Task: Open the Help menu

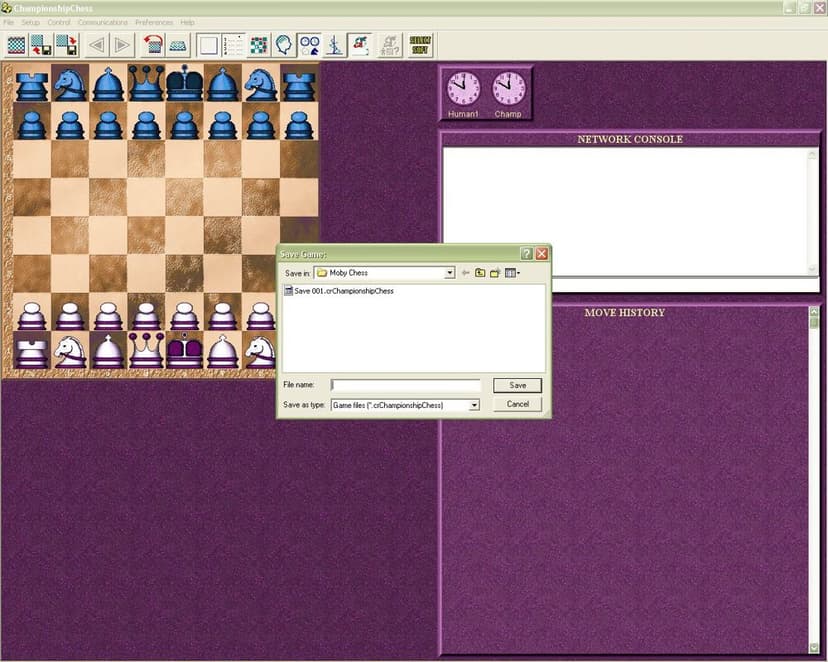Action: 187,22
